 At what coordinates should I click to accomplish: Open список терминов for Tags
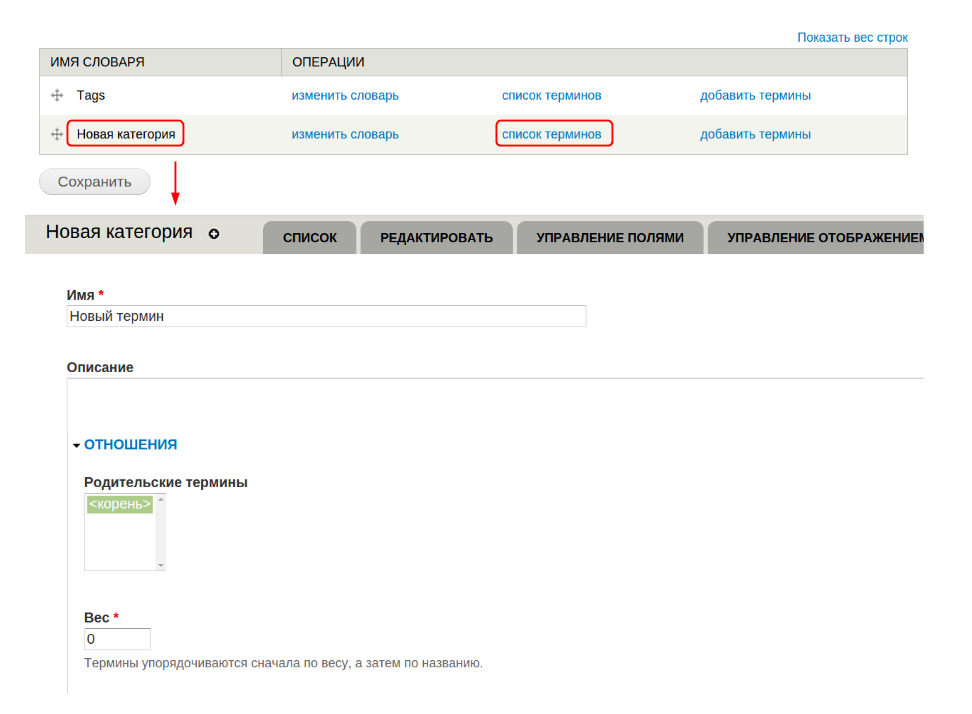click(x=551, y=96)
